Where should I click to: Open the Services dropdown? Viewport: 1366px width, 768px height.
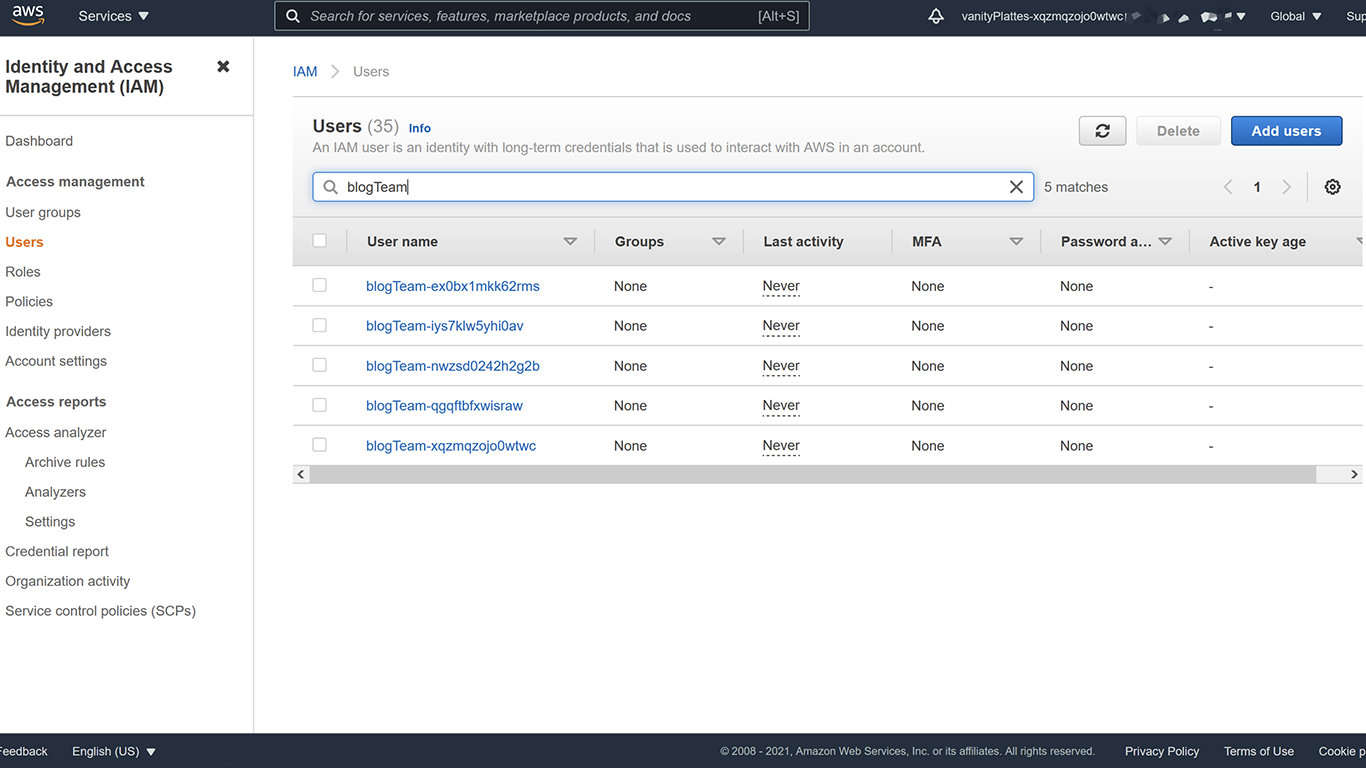click(114, 16)
